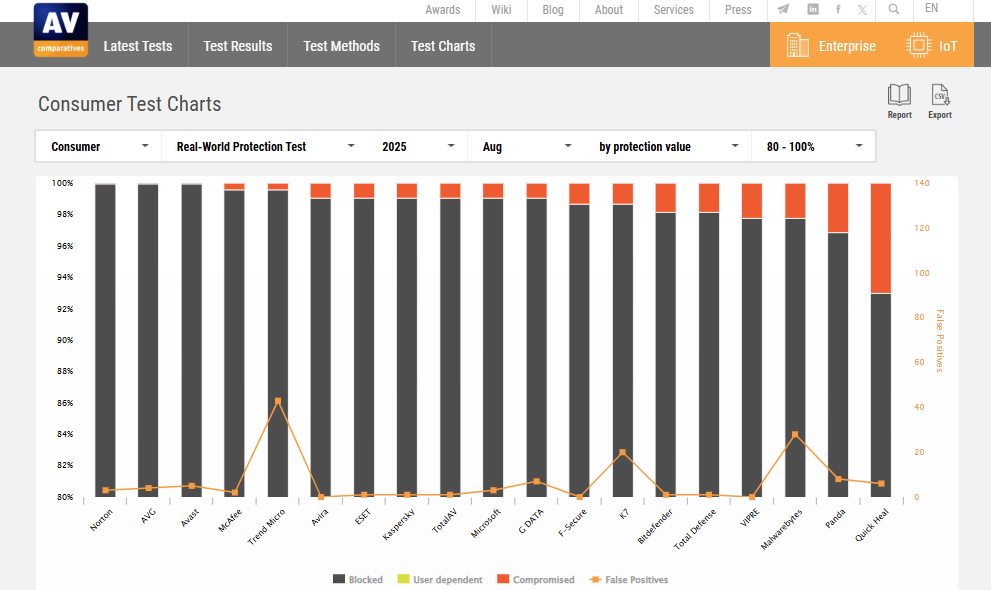Click the Microsoft axis label
The image size is (991, 590).
click(x=485, y=524)
